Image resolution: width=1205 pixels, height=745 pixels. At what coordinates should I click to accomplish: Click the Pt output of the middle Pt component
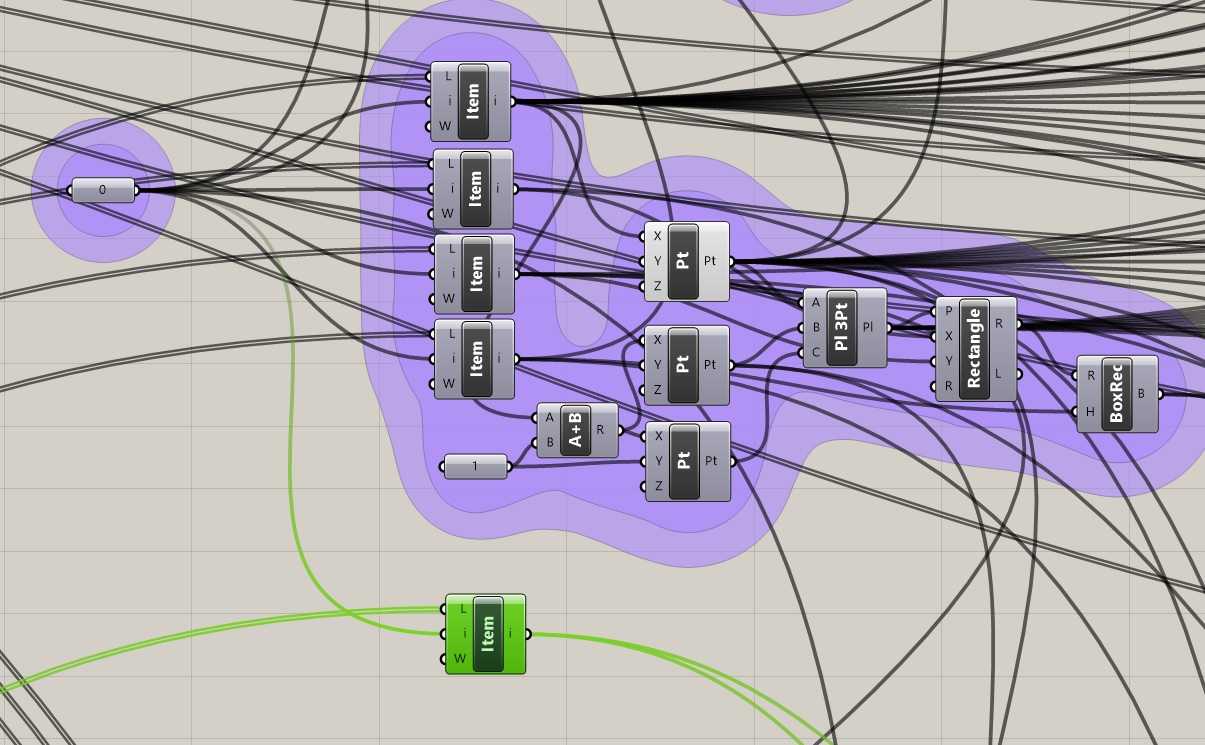711,365
